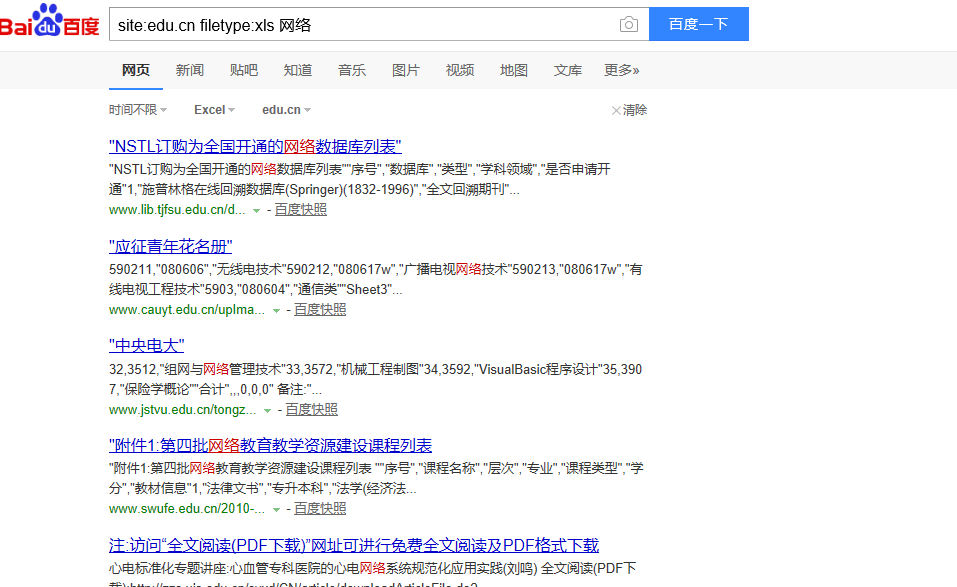This screenshot has height=587, width=957.
Task: Click URL www.swufe.edu.cn/2010-...
Action: (x=187, y=509)
